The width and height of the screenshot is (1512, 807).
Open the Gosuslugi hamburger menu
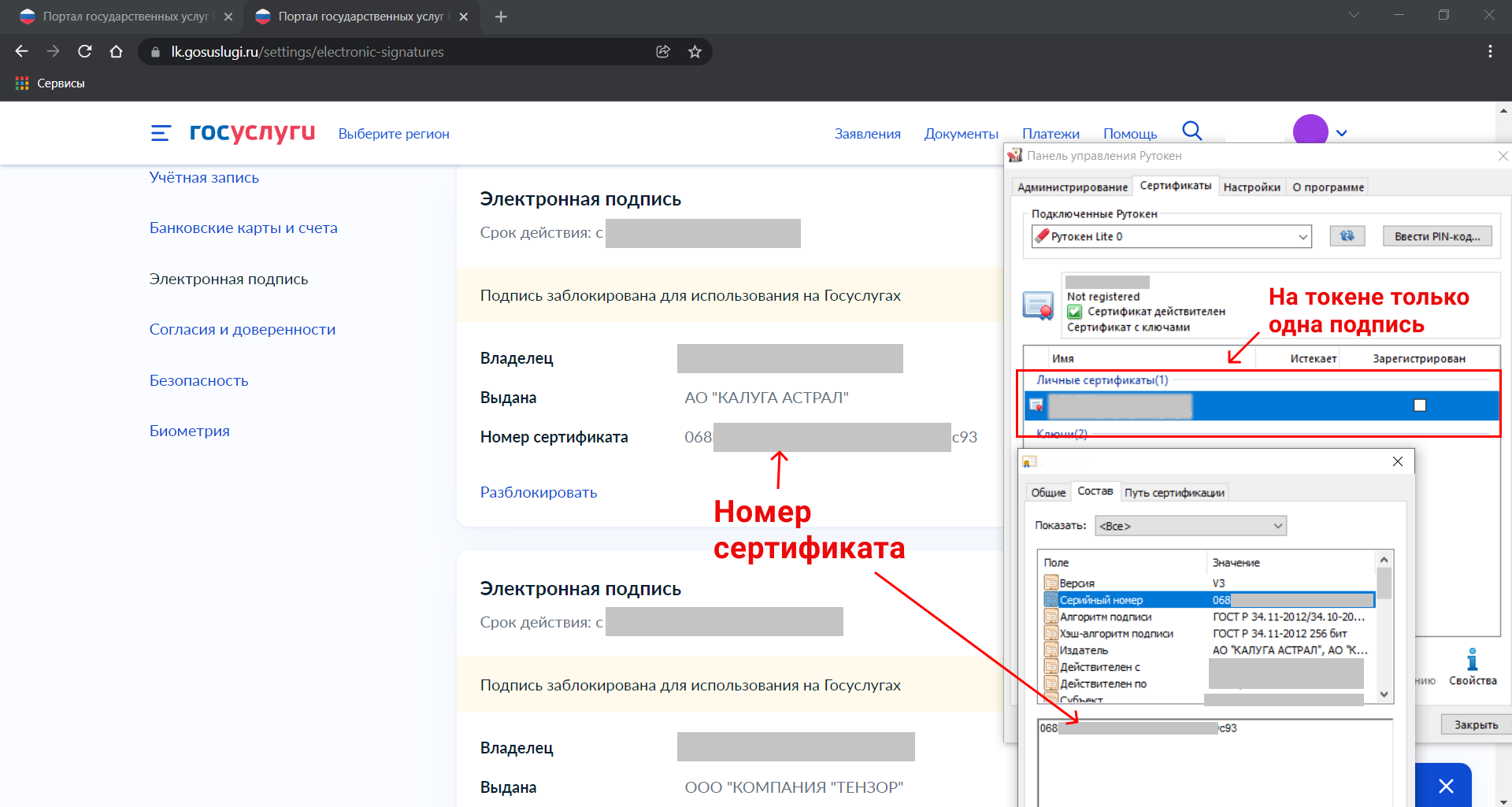coord(161,133)
